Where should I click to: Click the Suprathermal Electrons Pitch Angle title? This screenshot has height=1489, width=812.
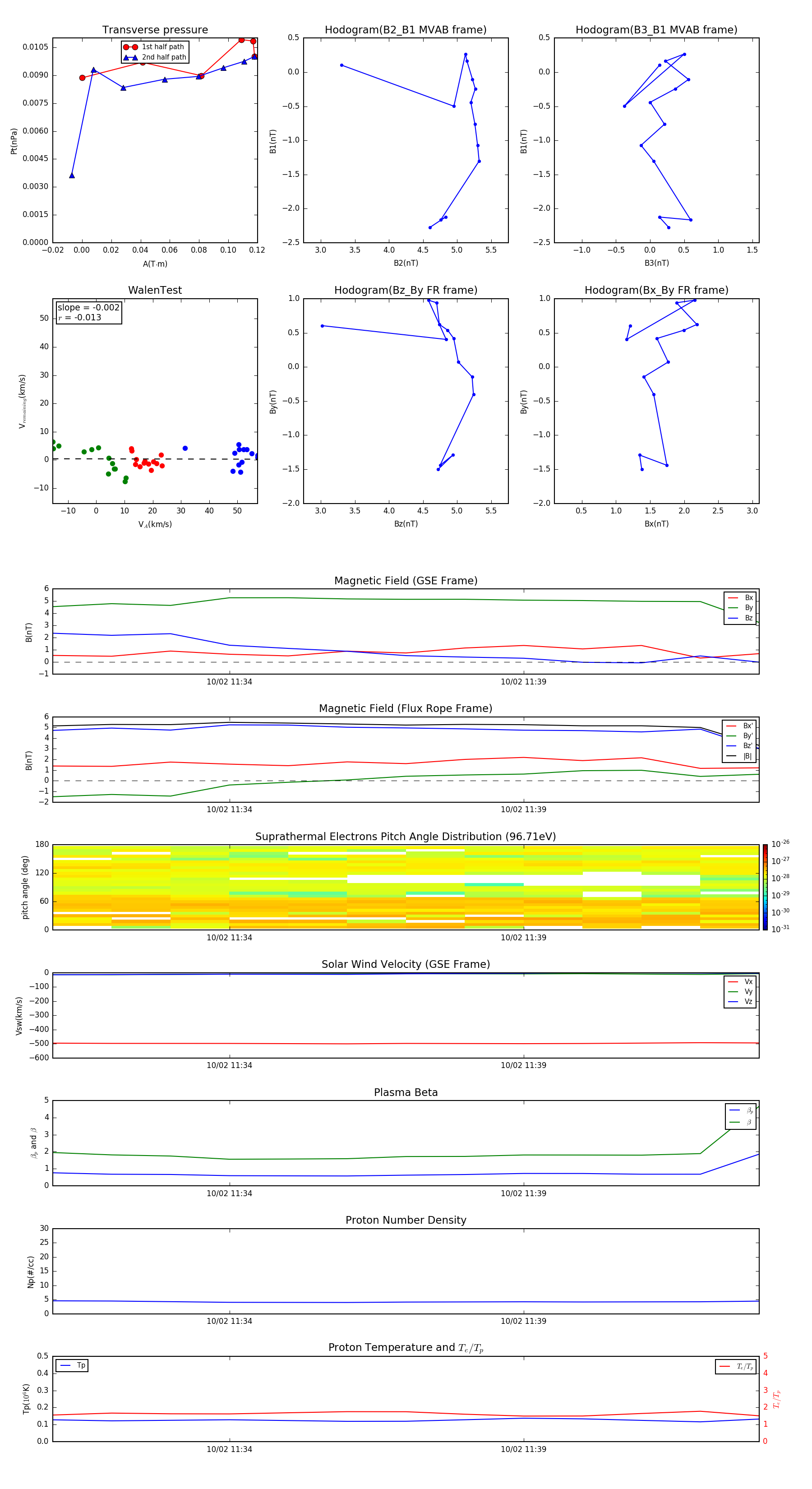click(x=406, y=837)
